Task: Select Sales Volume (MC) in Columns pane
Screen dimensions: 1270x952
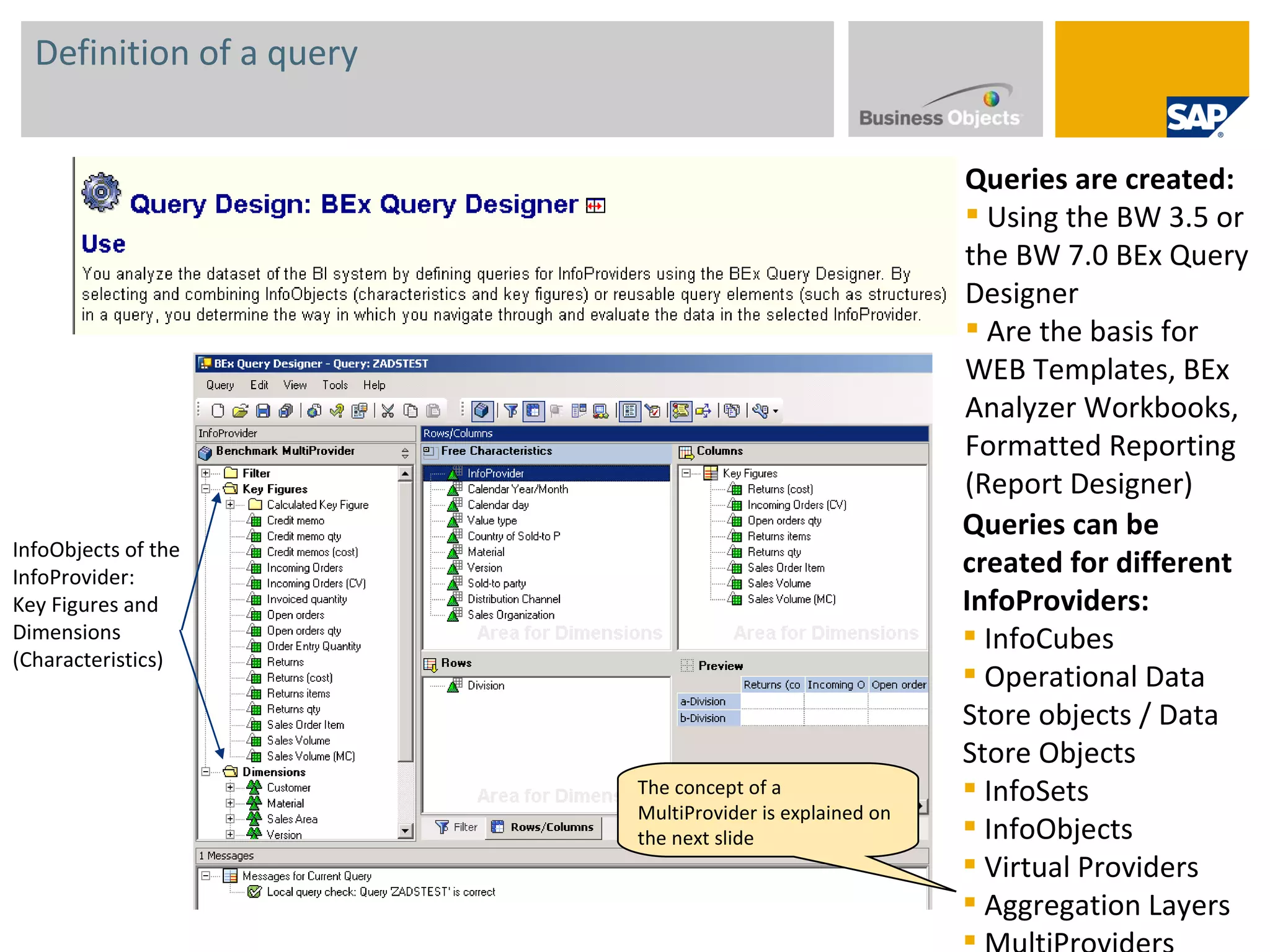Action: click(x=791, y=599)
